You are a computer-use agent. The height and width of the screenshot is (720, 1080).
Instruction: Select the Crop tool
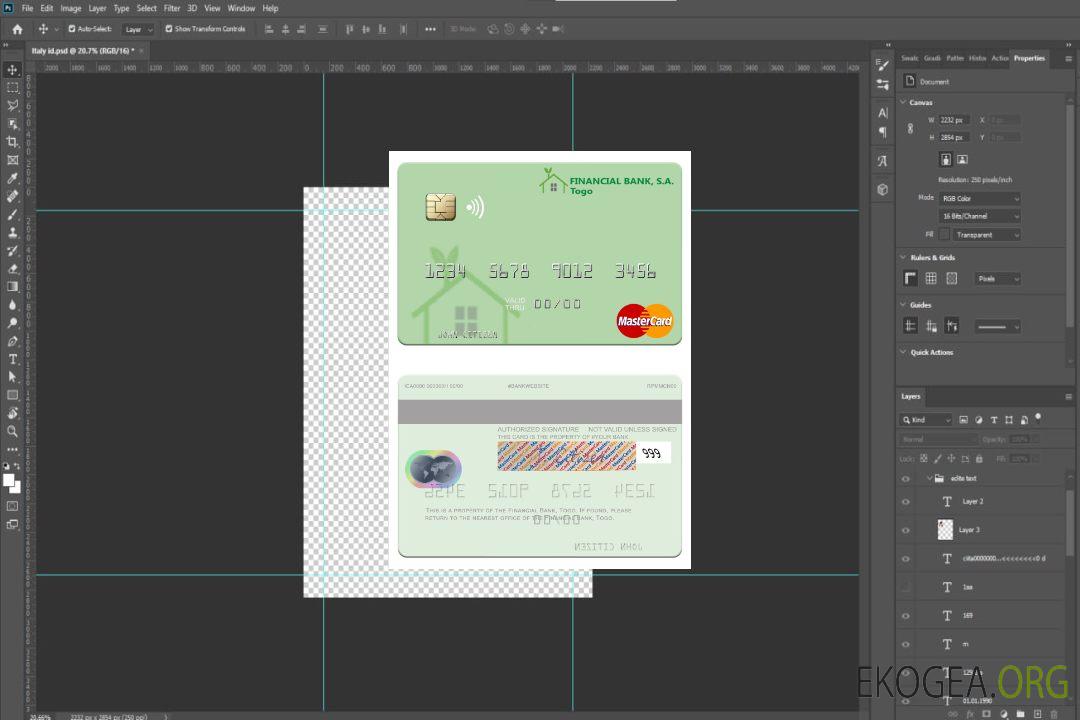[12, 142]
